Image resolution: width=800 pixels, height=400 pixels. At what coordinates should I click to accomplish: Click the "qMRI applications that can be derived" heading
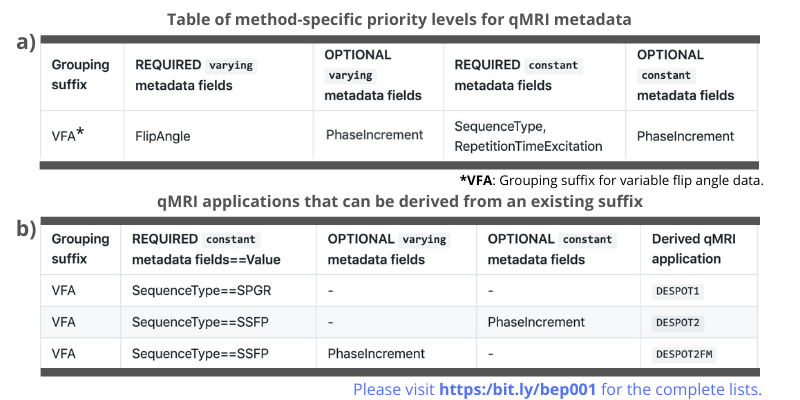click(x=400, y=203)
